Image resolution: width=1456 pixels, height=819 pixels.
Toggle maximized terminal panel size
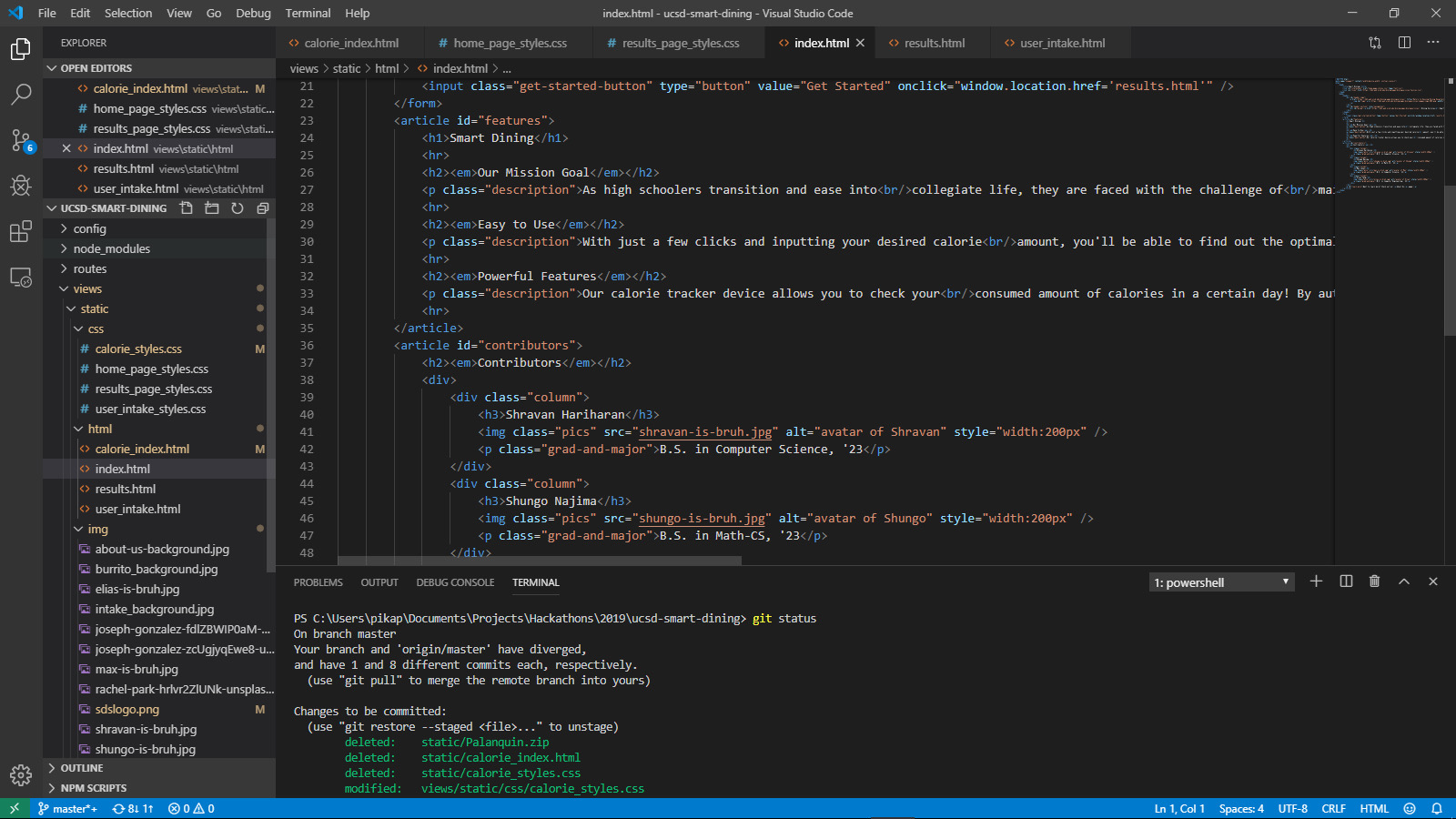[1404, 581]
